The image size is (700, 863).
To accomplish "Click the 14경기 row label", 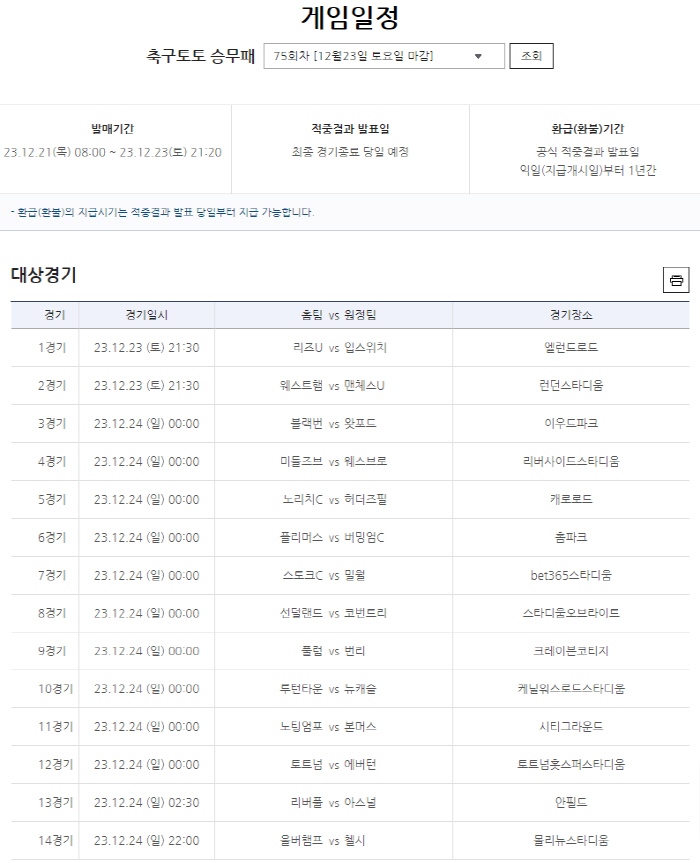I will [x=55, y=841].
